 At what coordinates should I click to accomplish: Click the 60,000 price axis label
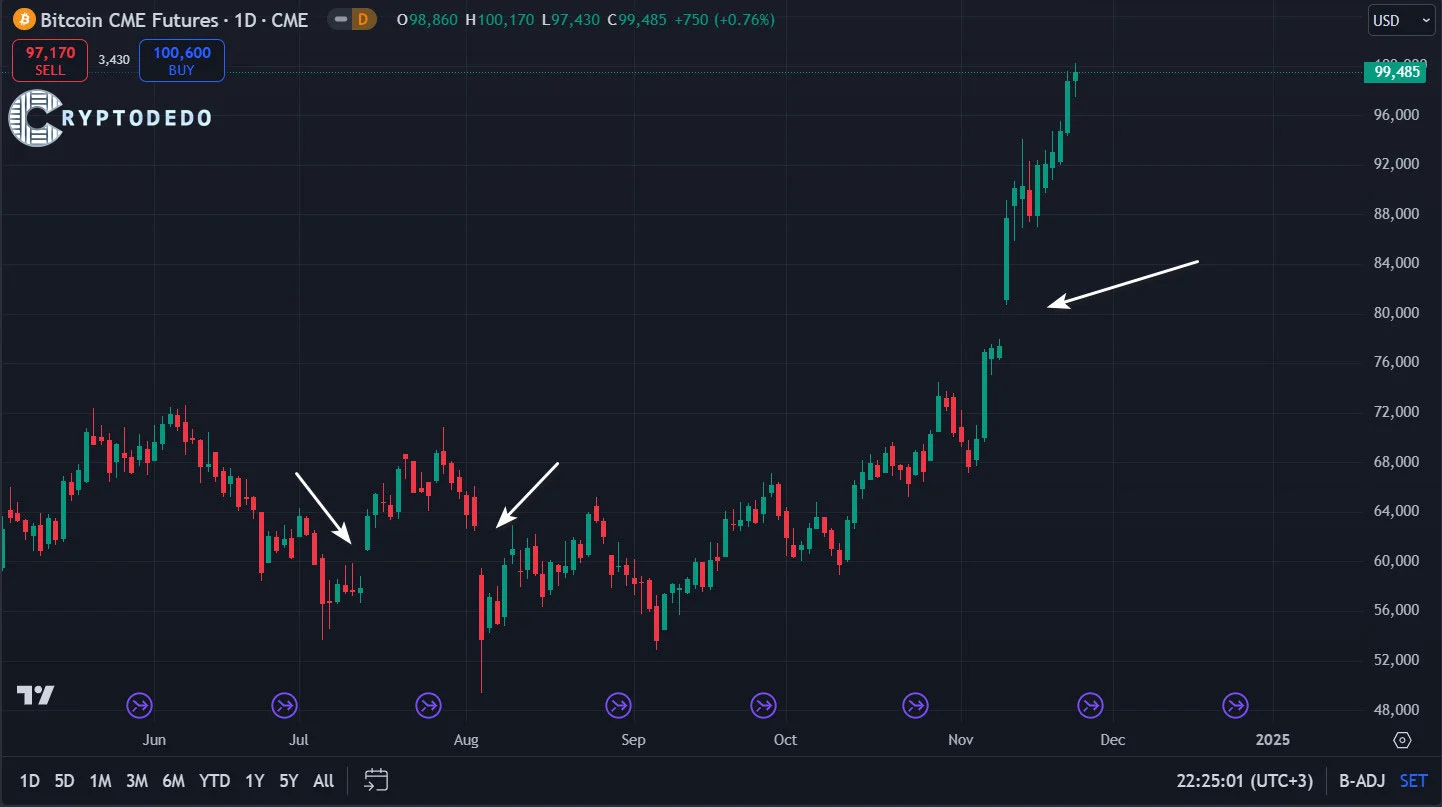pos(1397,561)
